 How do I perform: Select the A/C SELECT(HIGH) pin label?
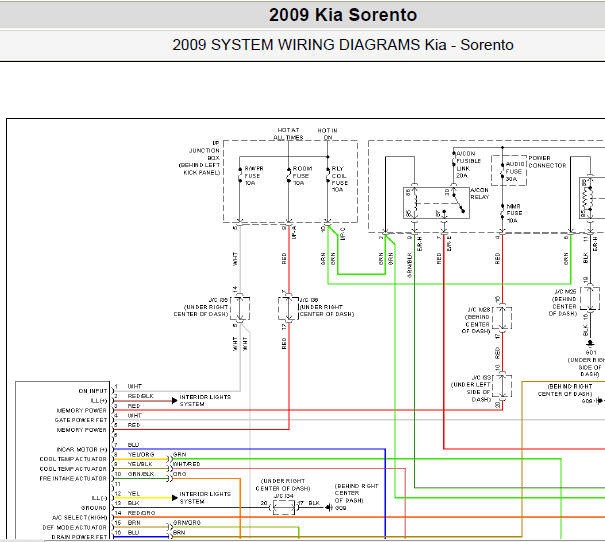[79, 517]
